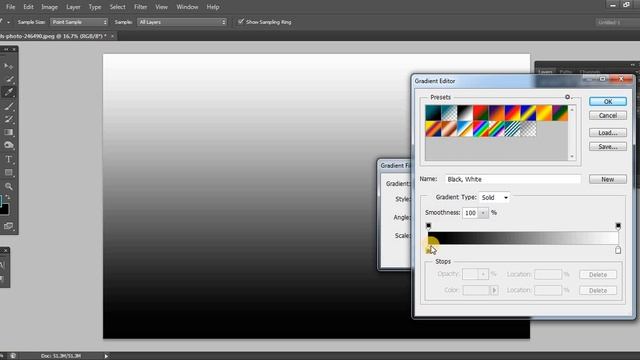Choose the Copper gradient preset
This screenshot has height=360, width=640.
pos(449,129)
